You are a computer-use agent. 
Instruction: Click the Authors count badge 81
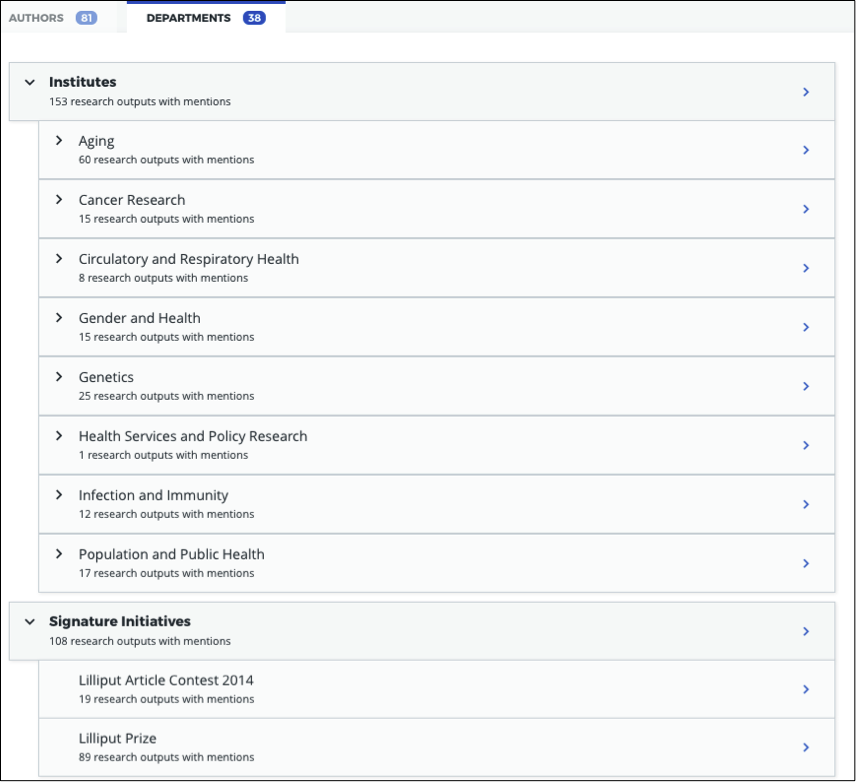coord(86,18)
